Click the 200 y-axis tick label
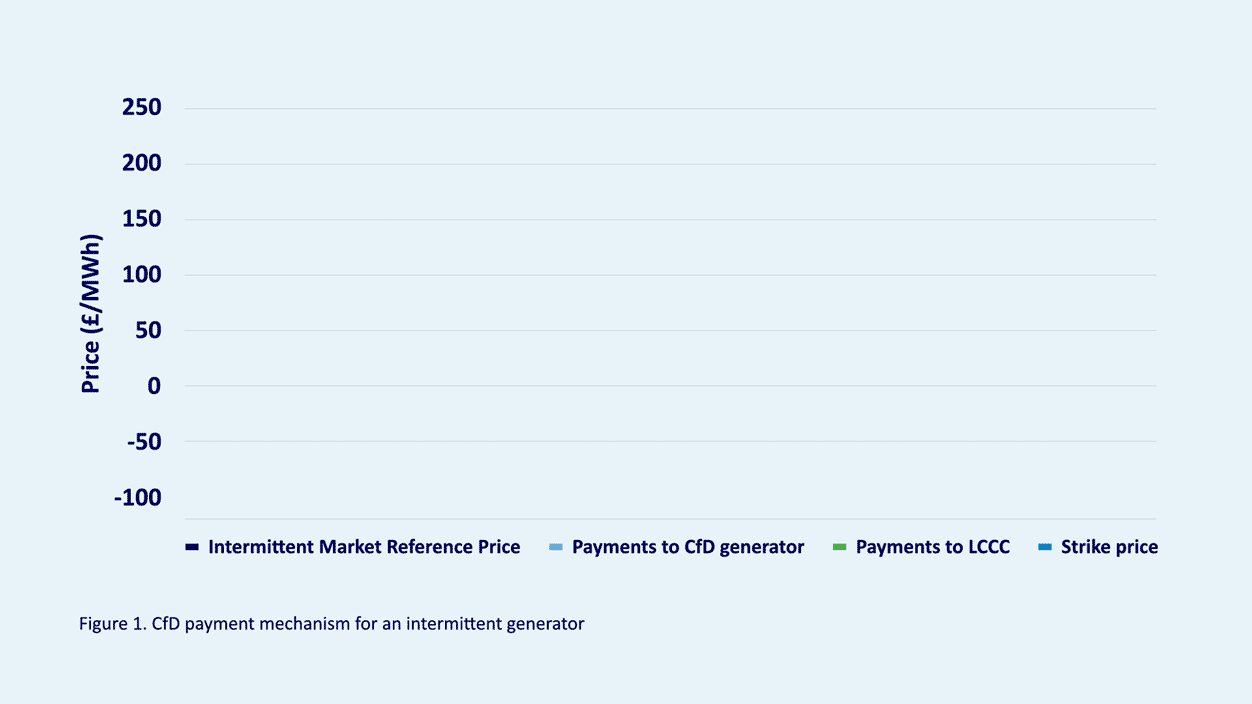Image resolution: width=1252 pixels, height=704 pixels. (142, 164)
